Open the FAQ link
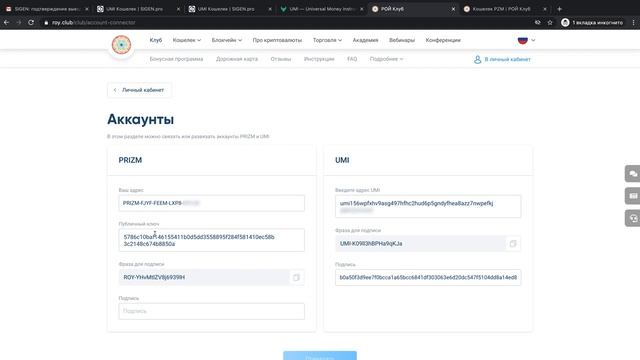 [352, 59]
